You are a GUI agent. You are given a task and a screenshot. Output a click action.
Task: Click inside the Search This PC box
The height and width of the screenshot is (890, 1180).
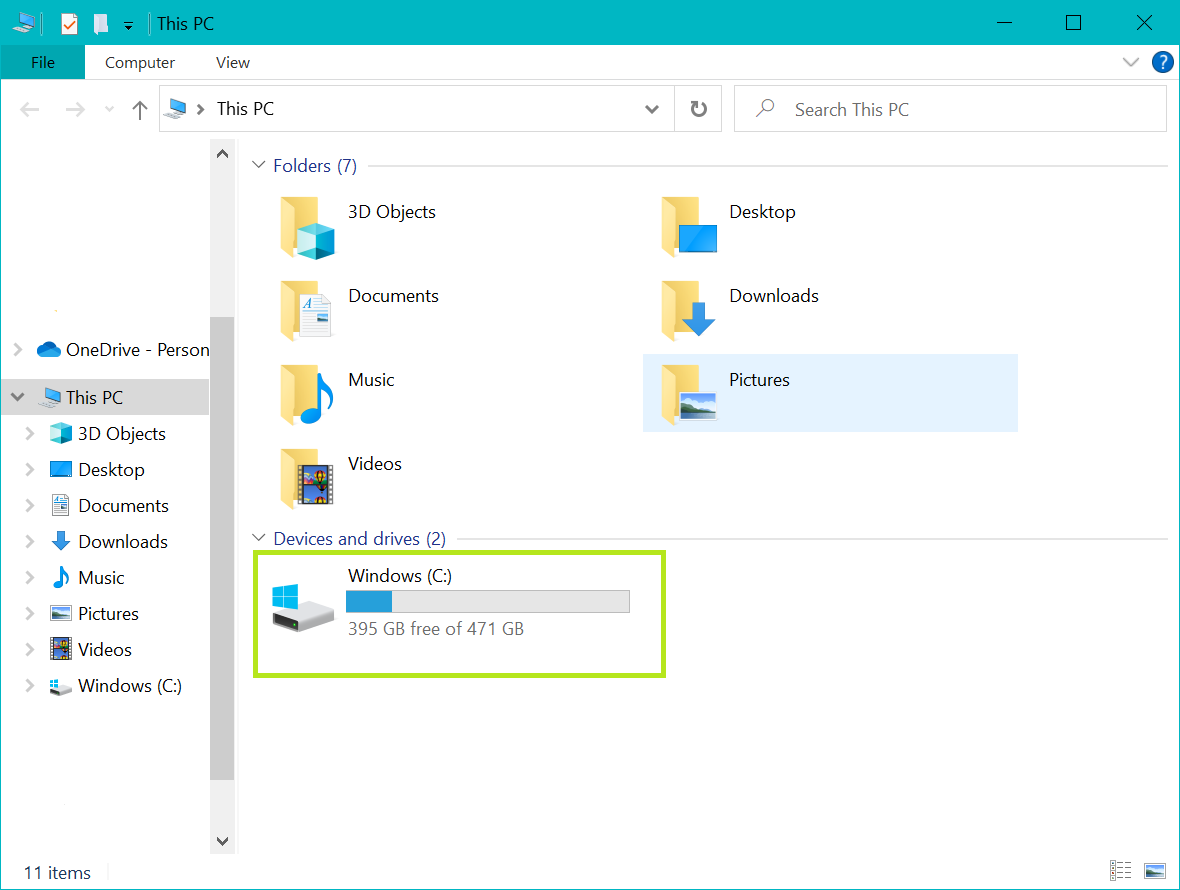coord(900,108)
